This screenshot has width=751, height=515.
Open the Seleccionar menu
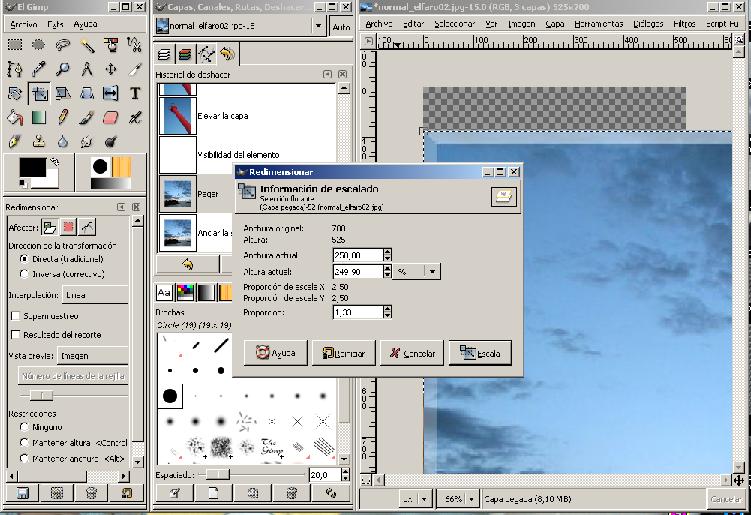455,23
